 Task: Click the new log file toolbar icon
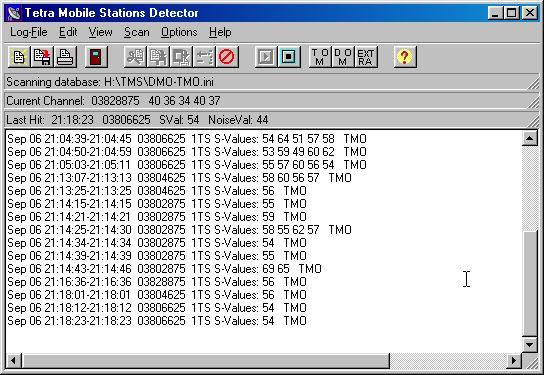[x=19, y=57]
